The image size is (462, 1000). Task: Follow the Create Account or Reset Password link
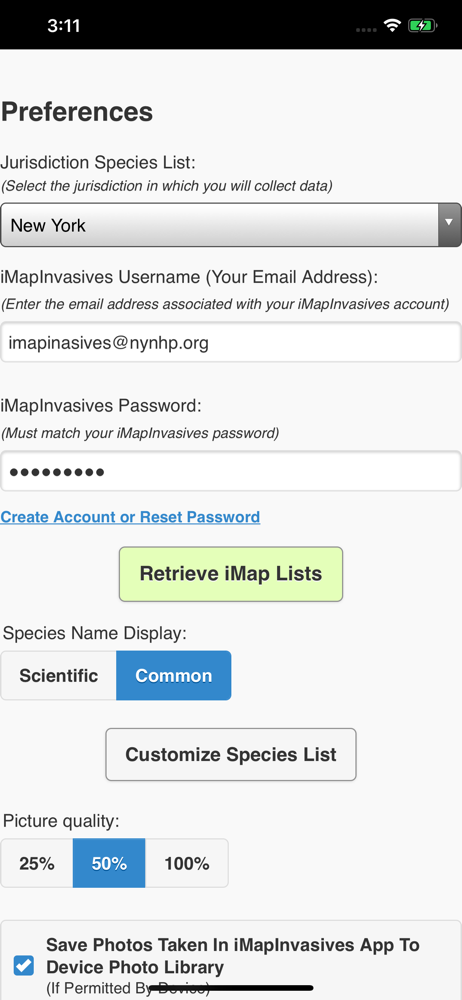tap(130, 517)
